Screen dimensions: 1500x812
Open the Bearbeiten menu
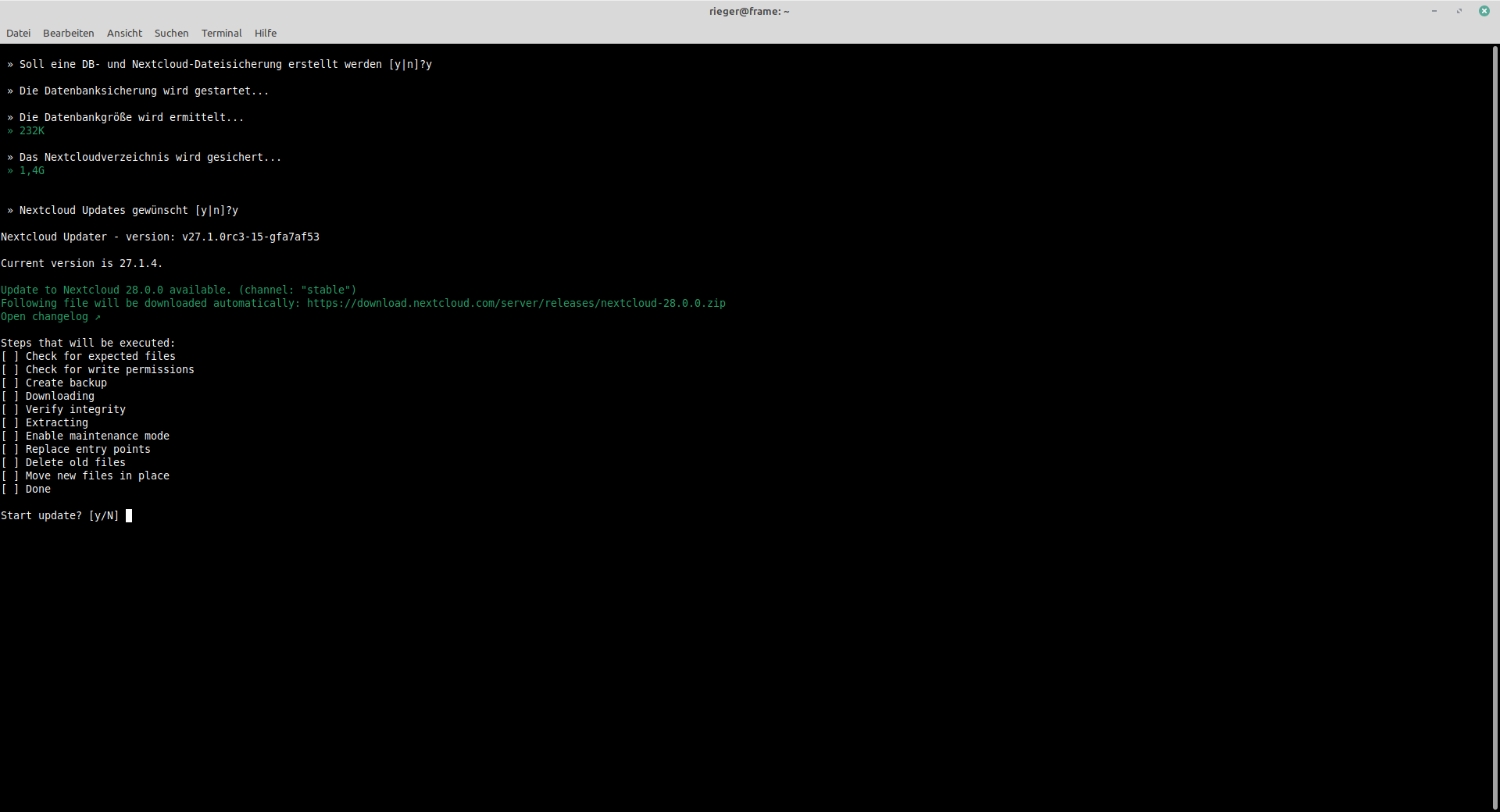[x=68, y=33]
